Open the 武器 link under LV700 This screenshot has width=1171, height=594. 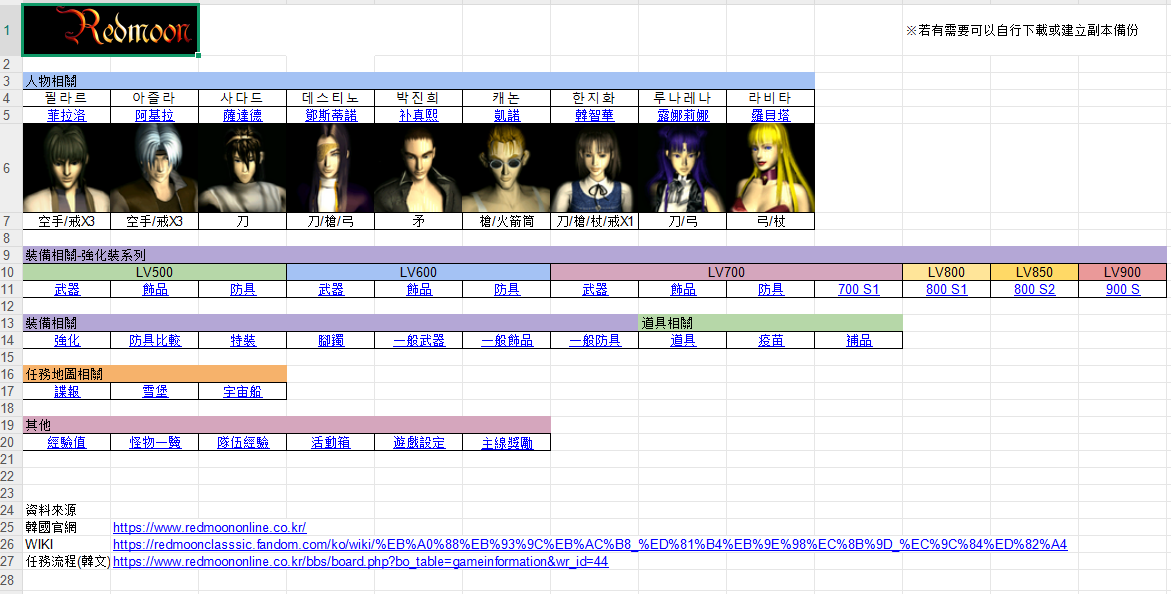594,290
